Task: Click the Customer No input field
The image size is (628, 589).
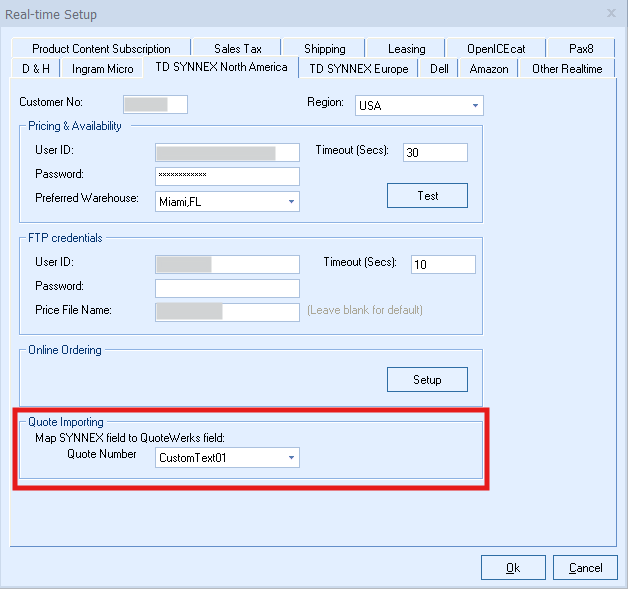Action: [x=155, y=105]
